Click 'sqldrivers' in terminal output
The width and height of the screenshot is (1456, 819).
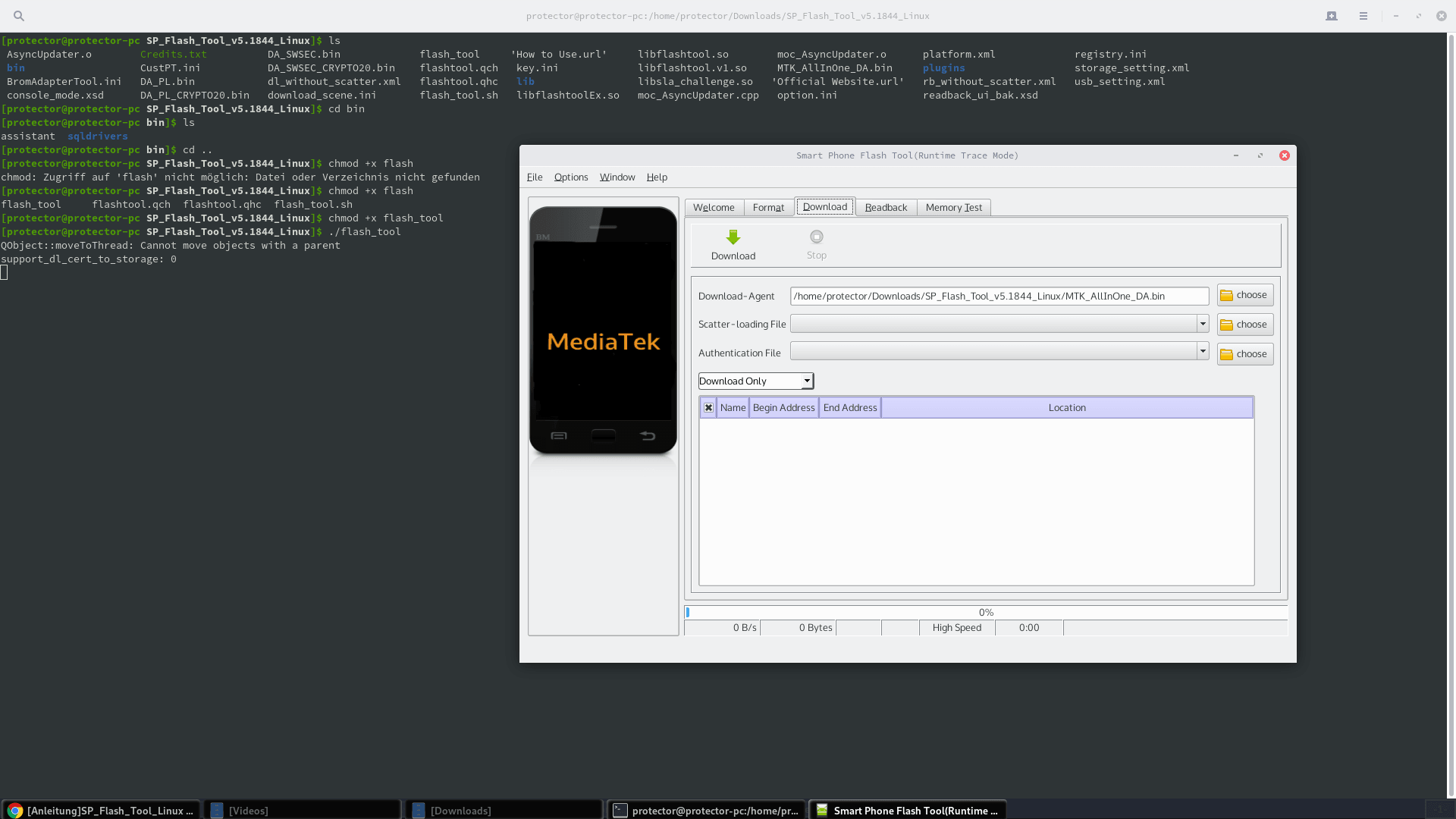point(98,136)
